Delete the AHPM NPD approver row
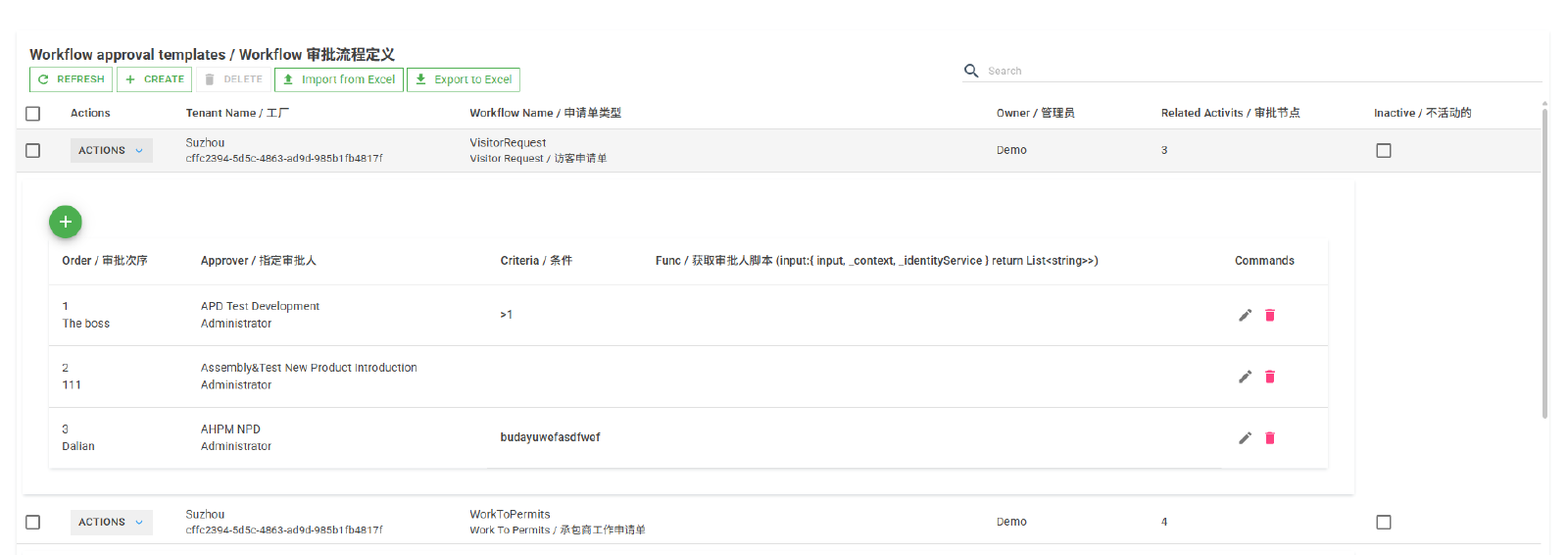The width and height of the screenshot is (1568, 555). coord(1270,438)
